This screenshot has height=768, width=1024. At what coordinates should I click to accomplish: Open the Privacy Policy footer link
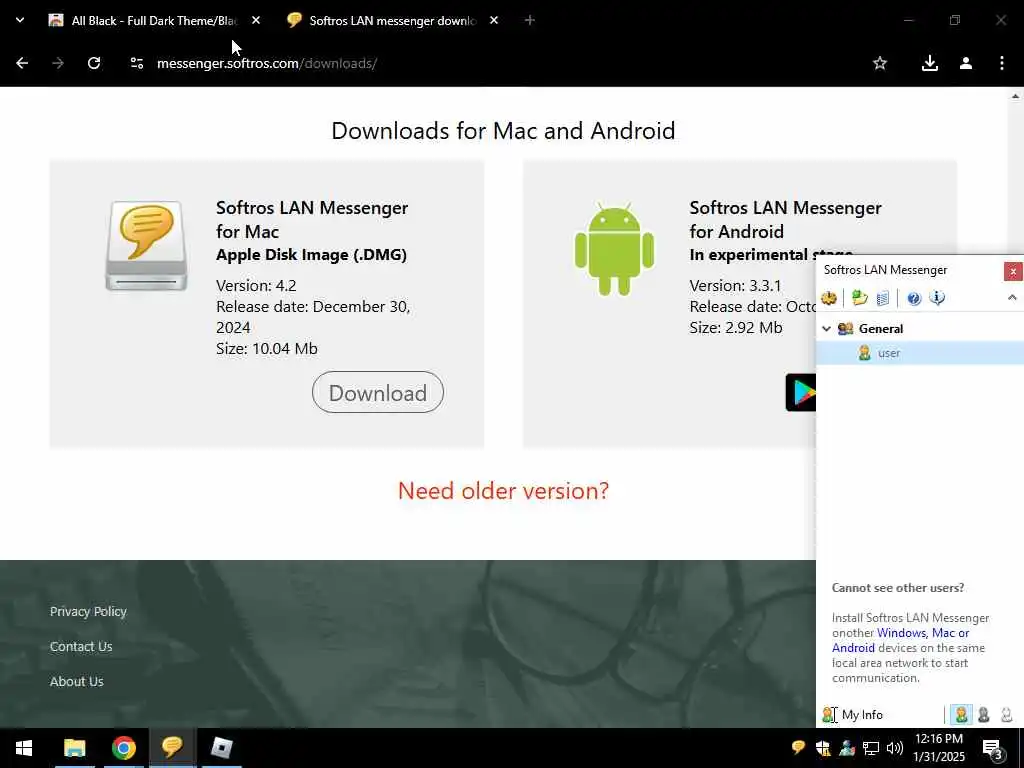(x=88, y=611)
